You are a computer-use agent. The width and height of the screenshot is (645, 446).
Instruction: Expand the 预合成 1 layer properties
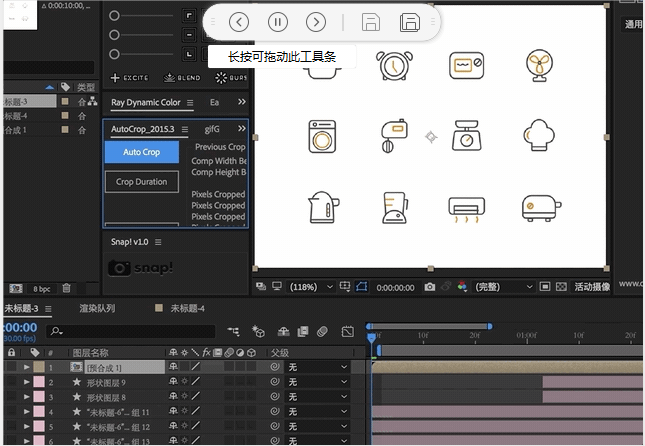pos(26,368)
